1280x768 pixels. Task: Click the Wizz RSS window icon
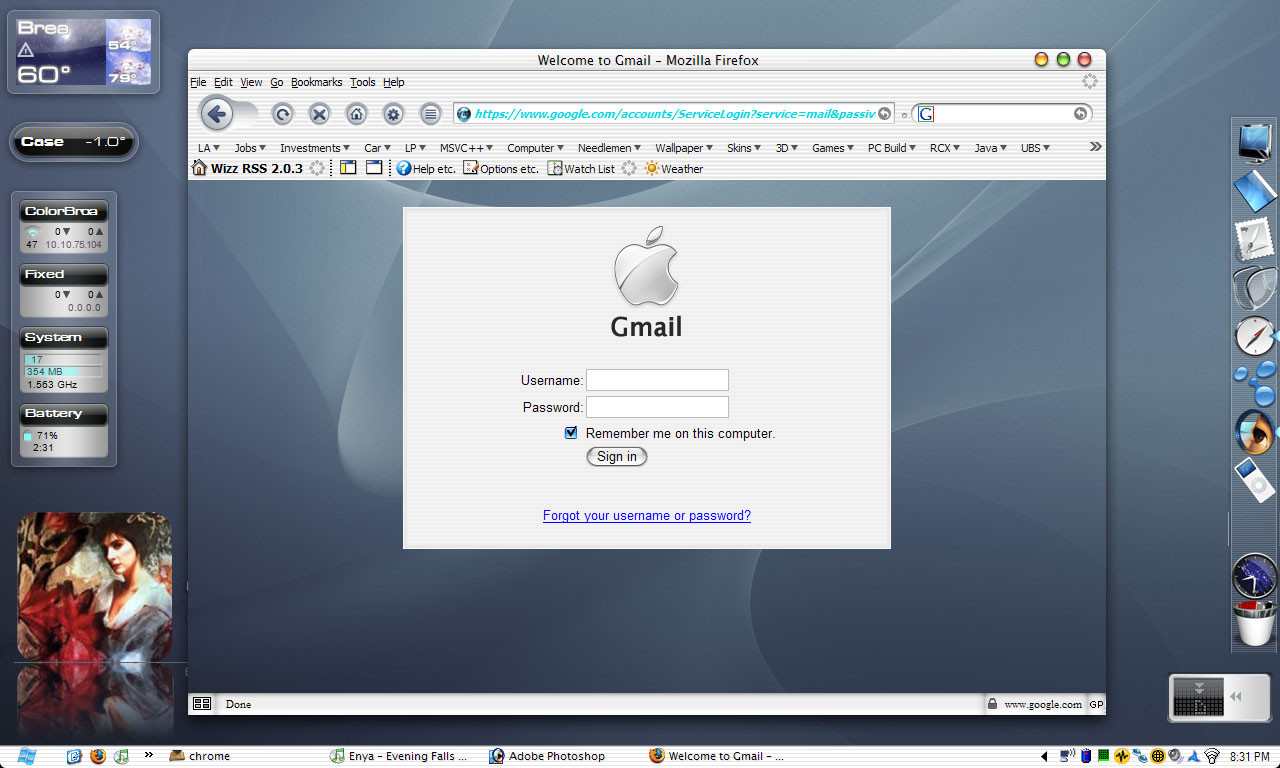374,168
